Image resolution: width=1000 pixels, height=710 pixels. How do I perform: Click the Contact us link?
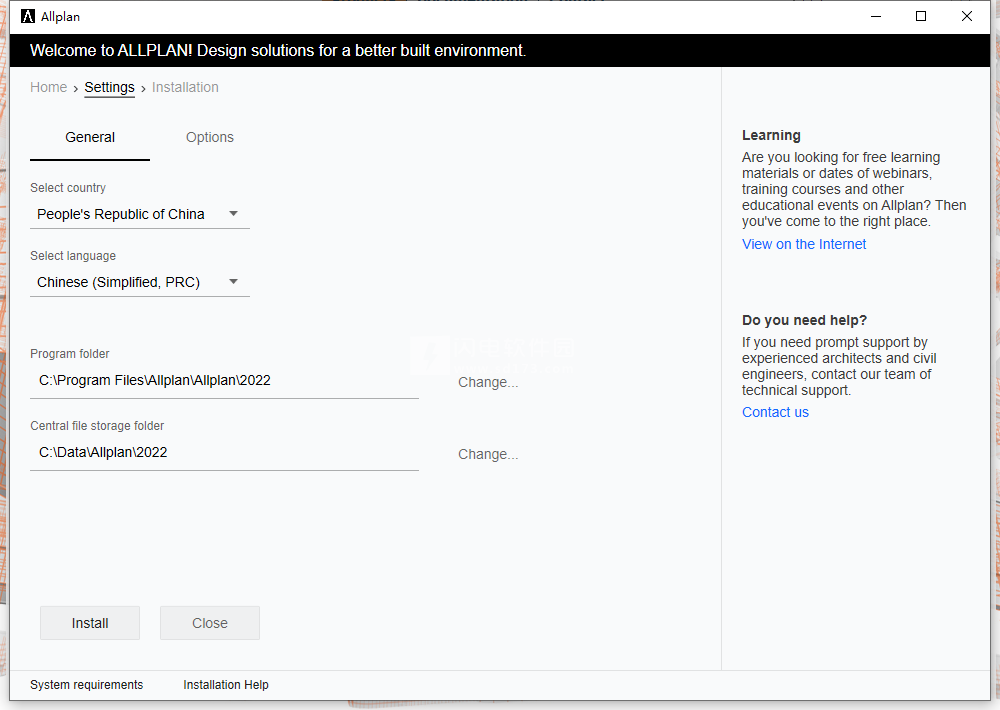[x=775, y=413]
